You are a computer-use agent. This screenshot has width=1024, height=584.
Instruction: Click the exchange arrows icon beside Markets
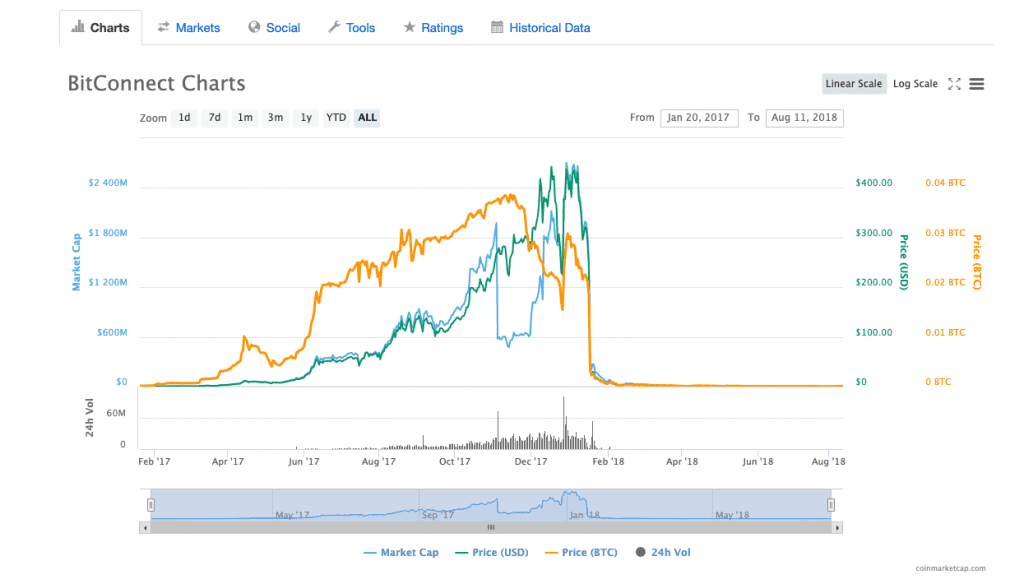(x=166, y=27)
